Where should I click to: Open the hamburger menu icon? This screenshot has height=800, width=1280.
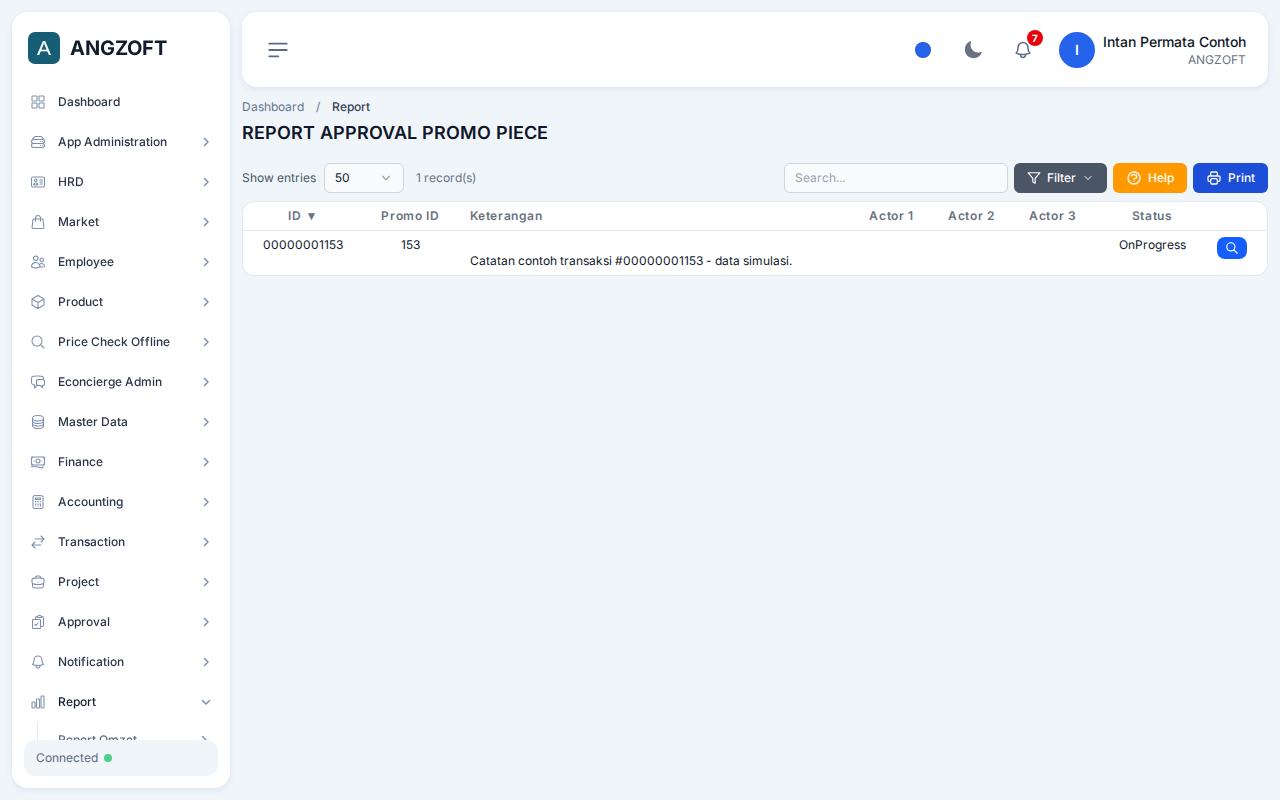[278, 50]
